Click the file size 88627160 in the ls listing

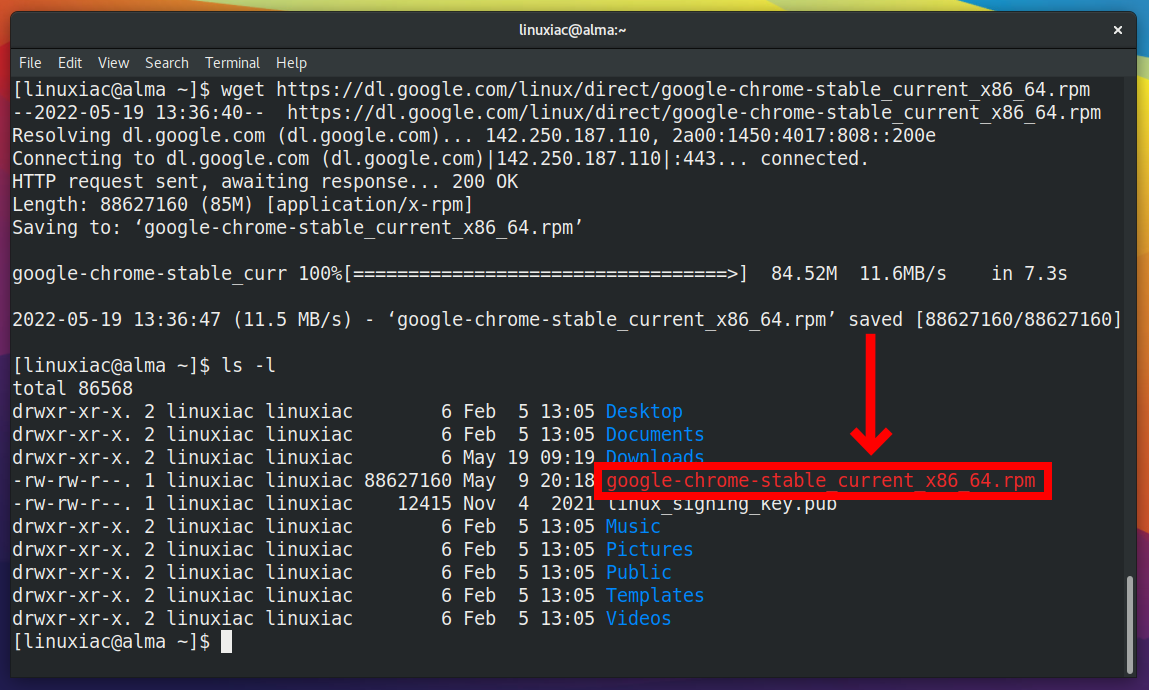pyautogui.click(x=408, y=481)
